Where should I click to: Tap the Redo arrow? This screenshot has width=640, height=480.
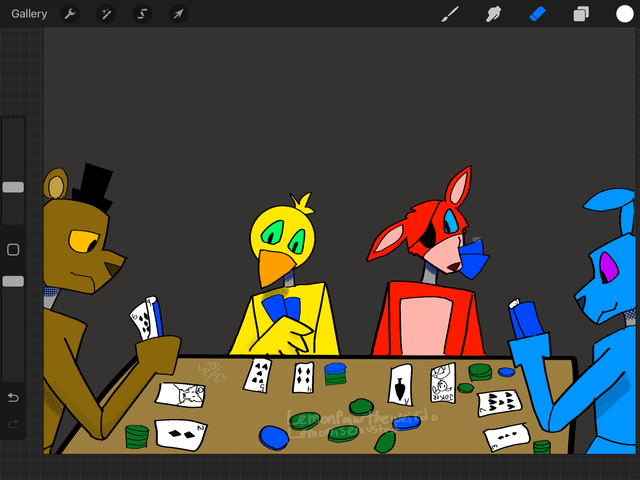(x=13, y=424)
